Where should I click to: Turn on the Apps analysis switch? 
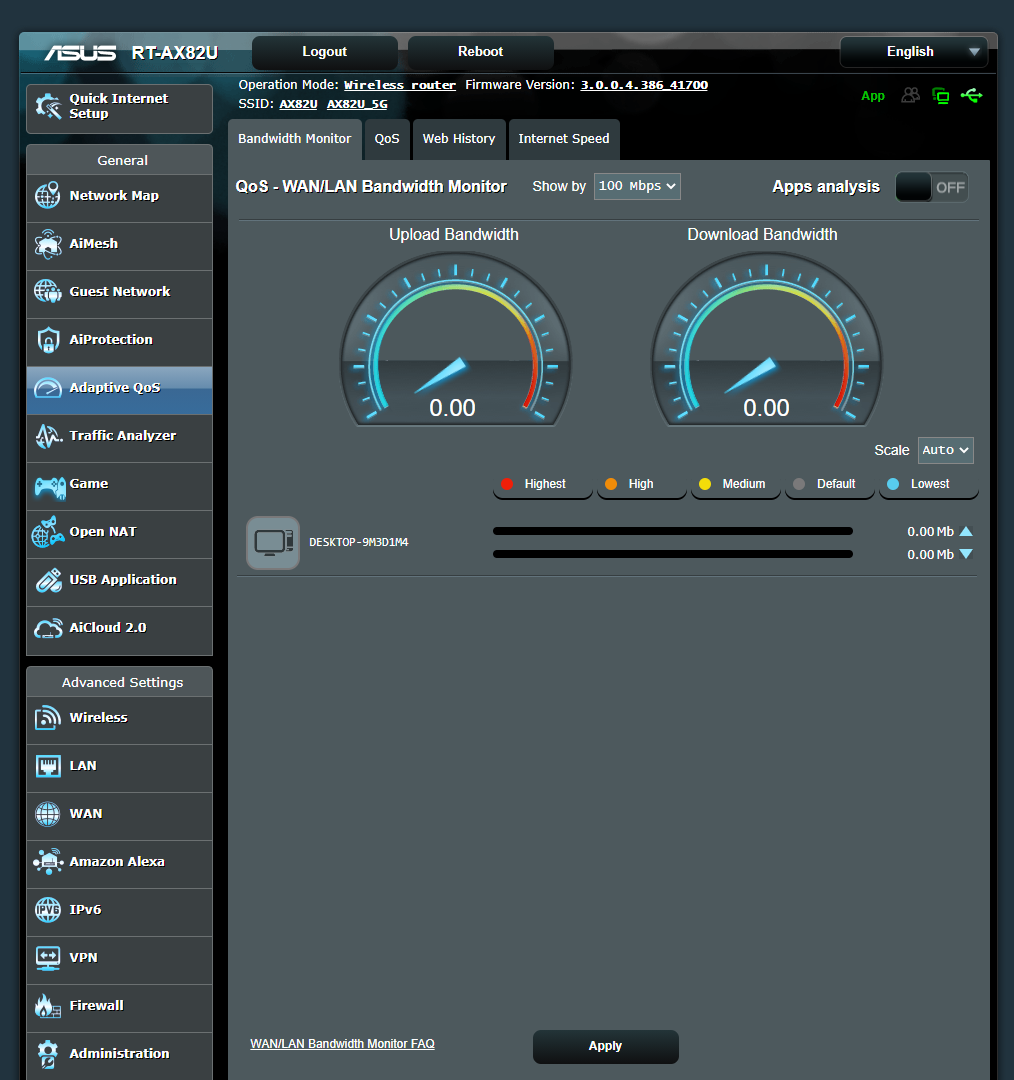pos(931,187)
